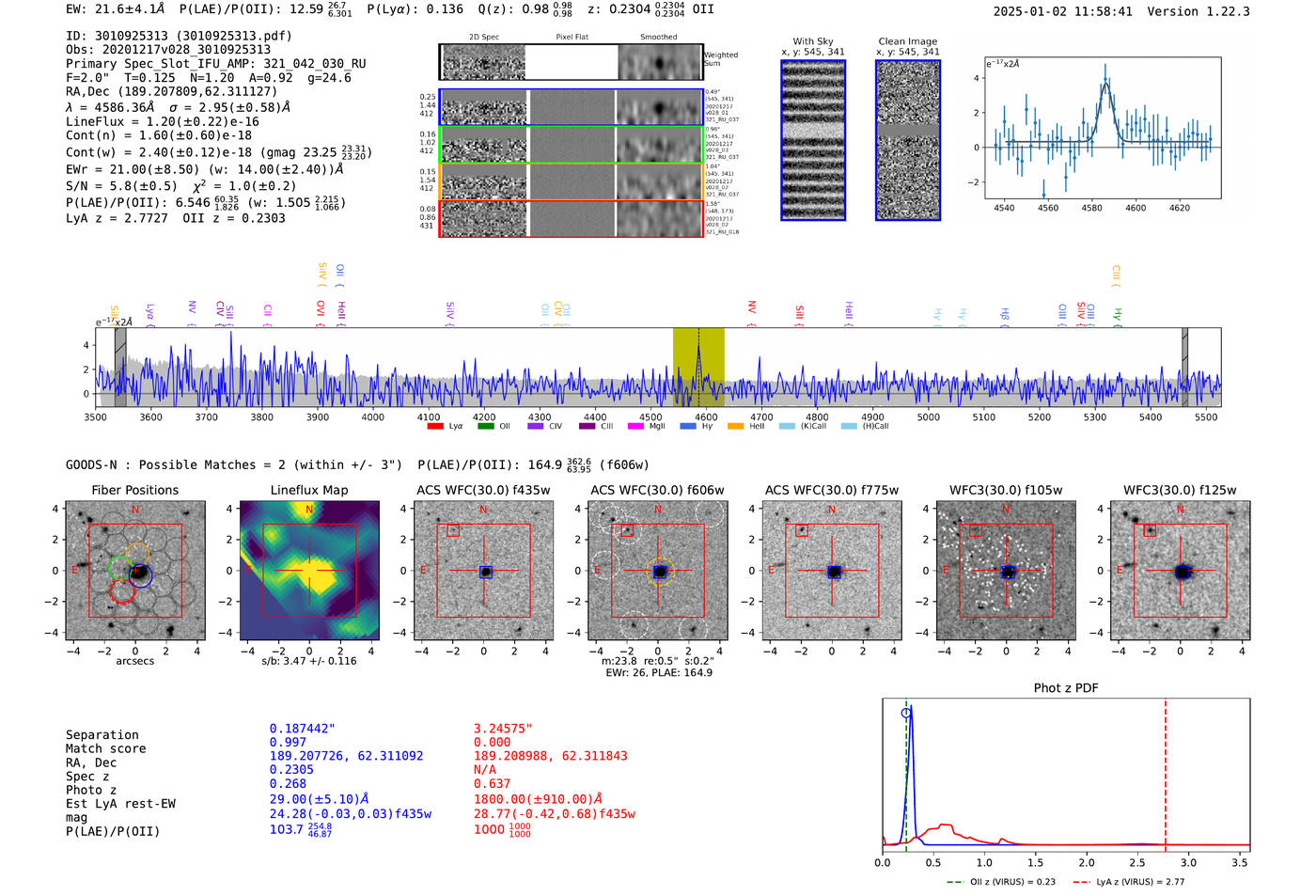Viewport: 1316px width, 896px height.
Task: Select the (K)CaII legend swatch
Action: pos(787,426)
